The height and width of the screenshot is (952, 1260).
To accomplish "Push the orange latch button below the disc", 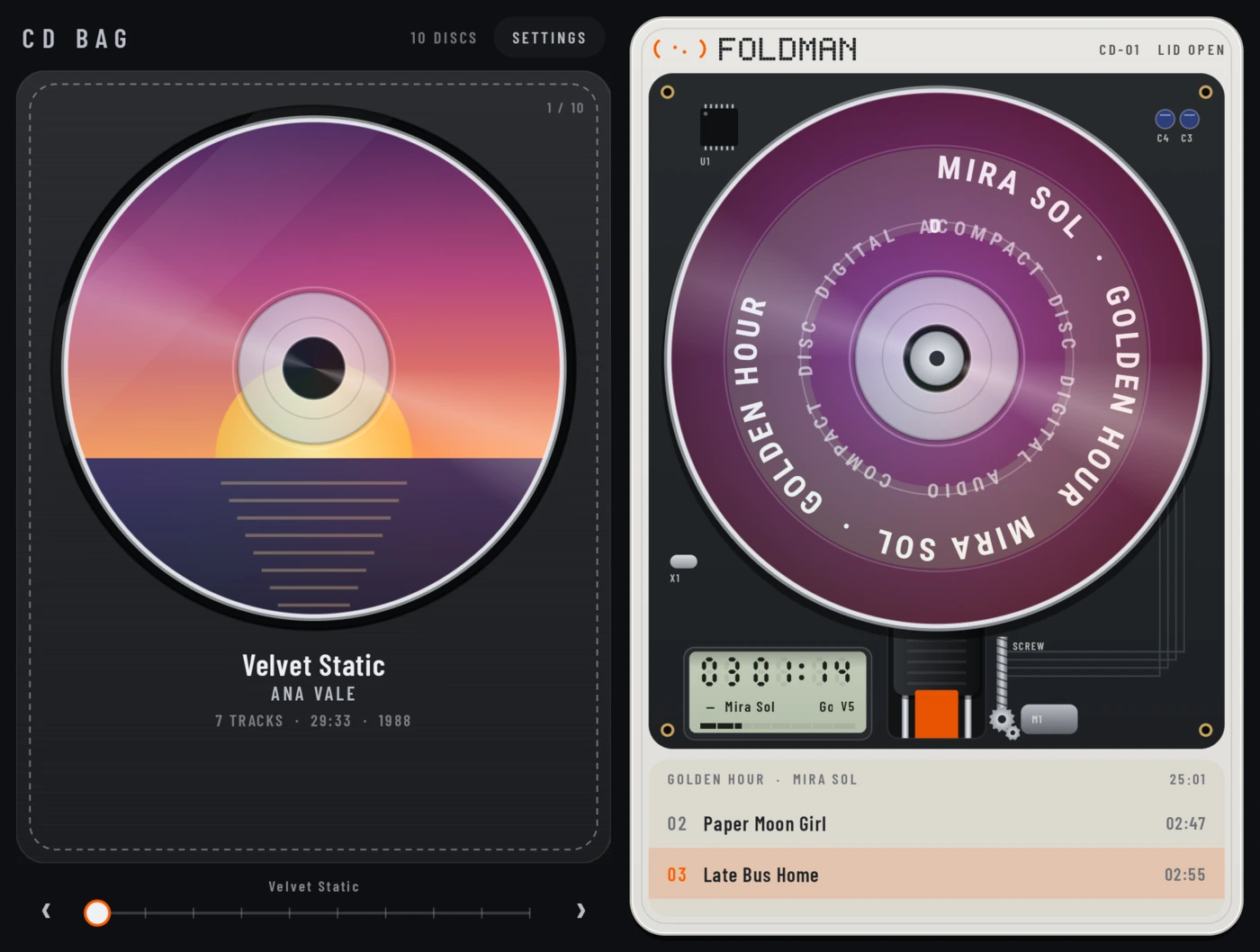I will click(x=936, y=714).
